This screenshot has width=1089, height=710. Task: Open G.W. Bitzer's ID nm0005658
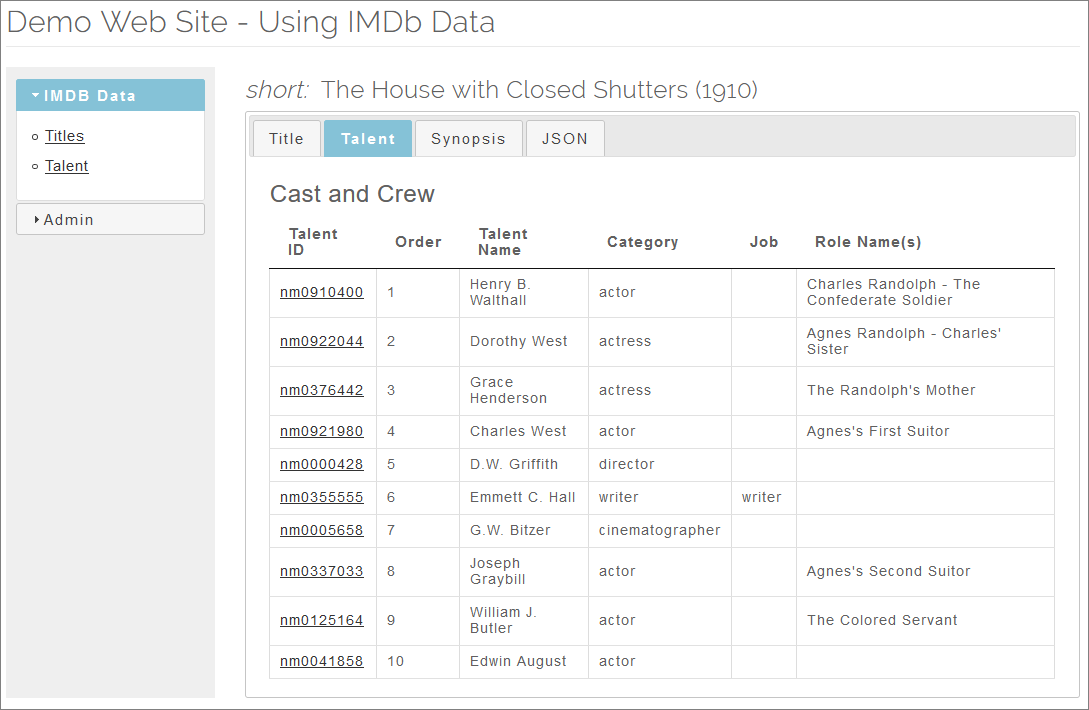(322, 530)
